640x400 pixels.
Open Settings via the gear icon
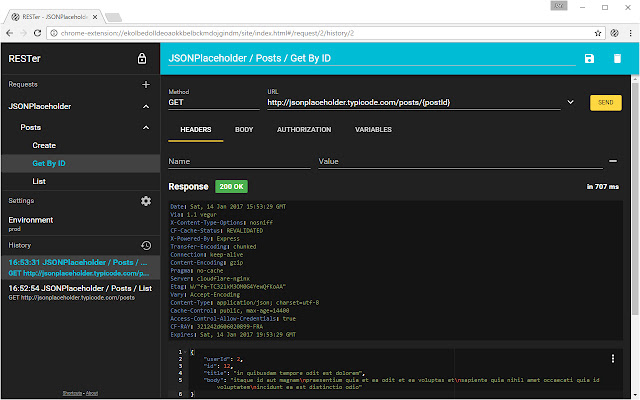point(146,201)
